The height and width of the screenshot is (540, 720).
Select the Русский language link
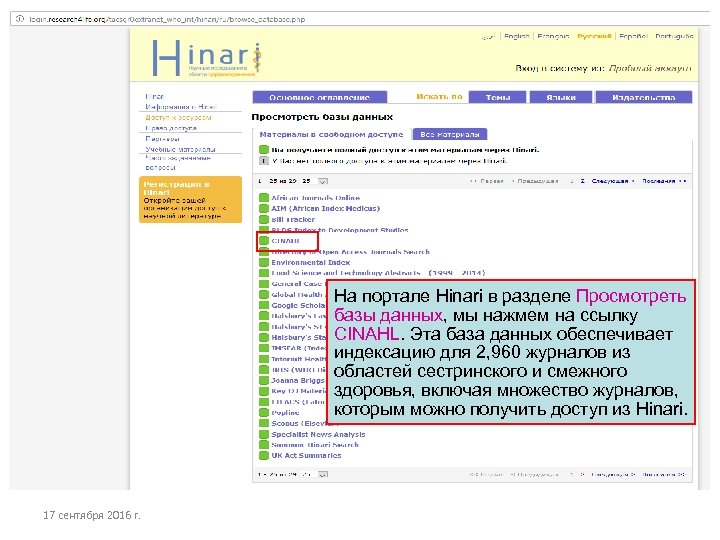594,36
